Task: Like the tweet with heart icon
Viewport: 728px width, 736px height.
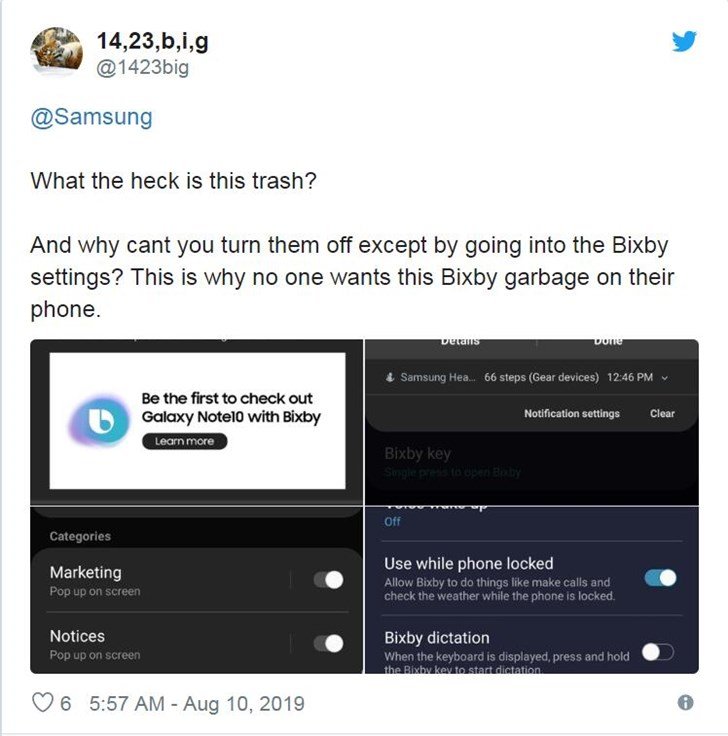Action: (x=42, y=703)
